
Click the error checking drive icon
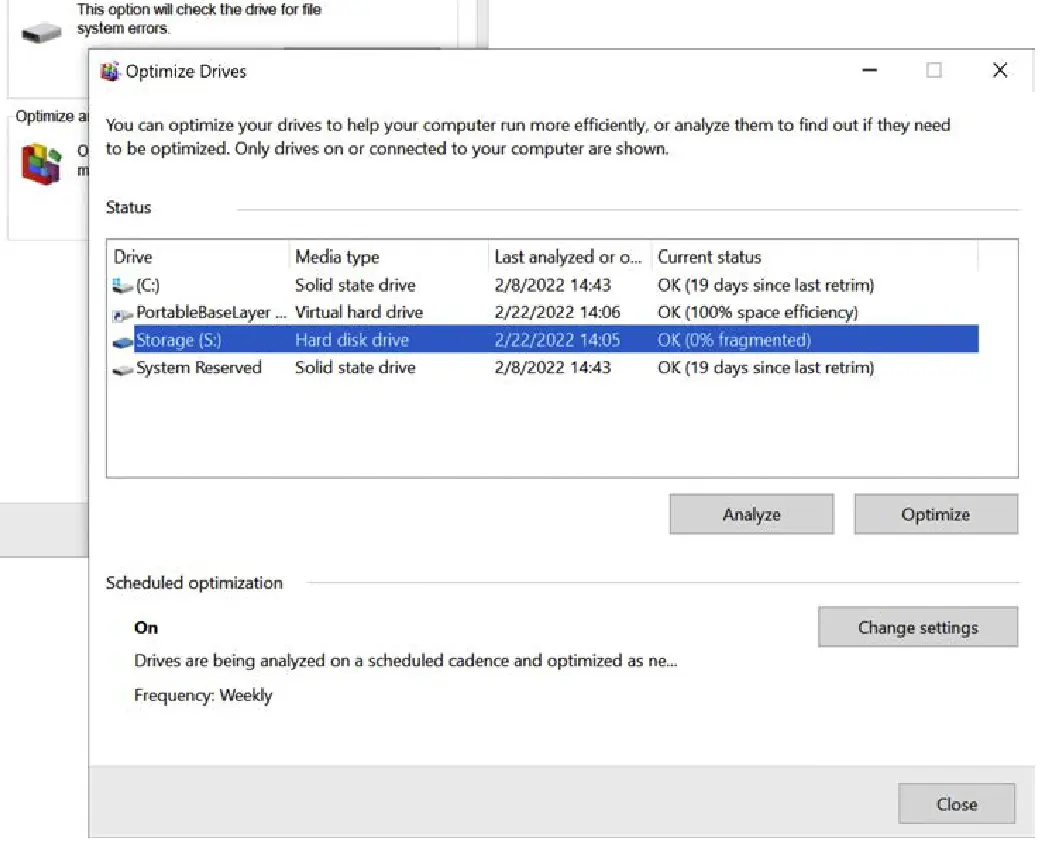tap(41, 31)
